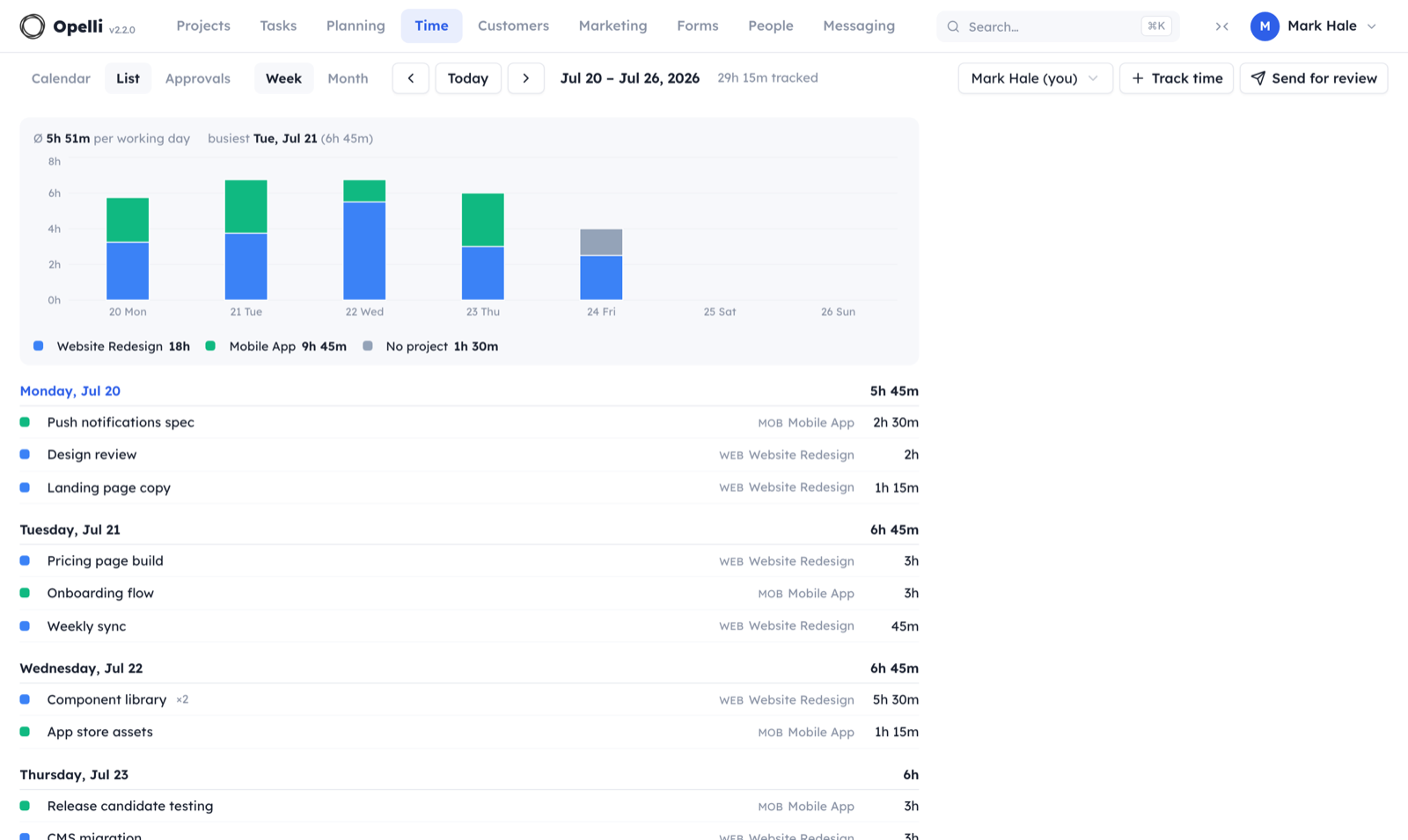Image resolution: width=1408 pixels, height=840 pixels.
Task: Open Landing page copy entry
Action: click(x=469, y=487)
